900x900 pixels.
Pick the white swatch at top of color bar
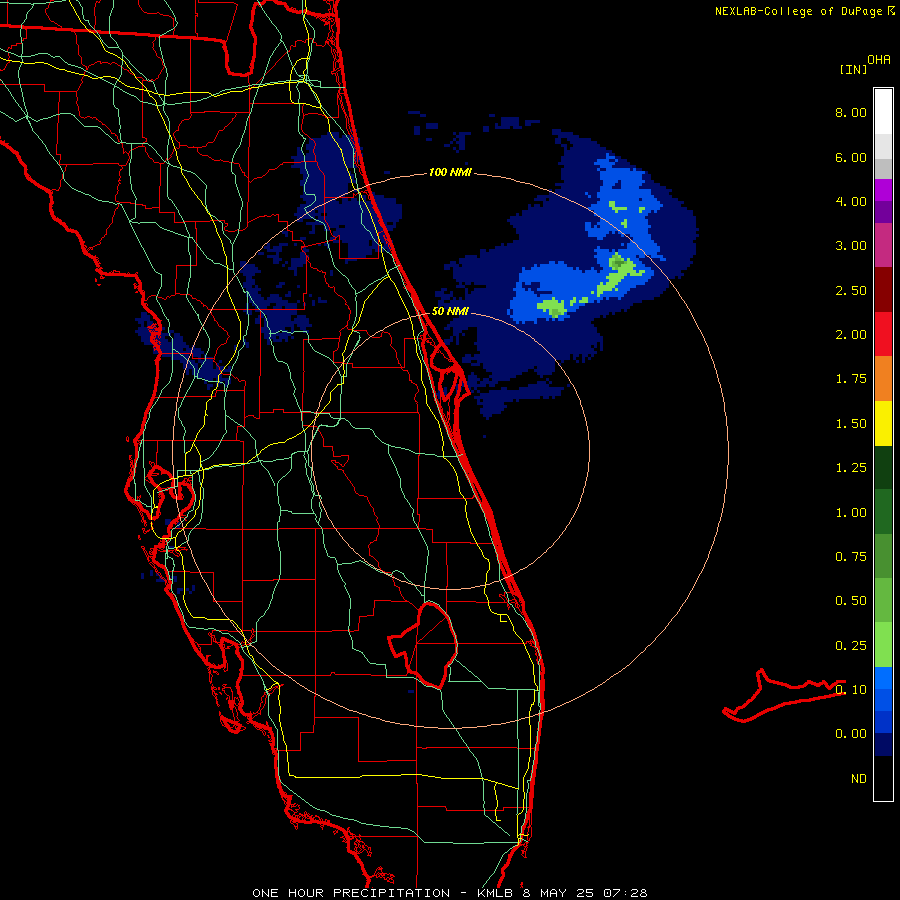pos(883,112)
